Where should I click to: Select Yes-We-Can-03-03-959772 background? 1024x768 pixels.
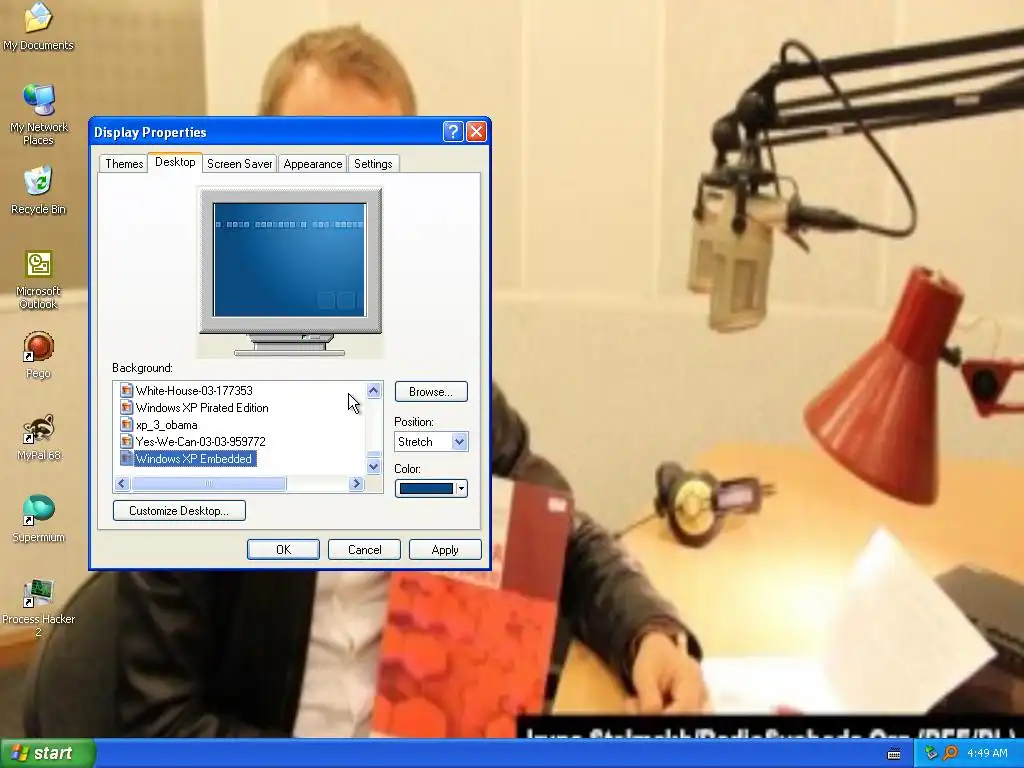click(x=200, y=441)
